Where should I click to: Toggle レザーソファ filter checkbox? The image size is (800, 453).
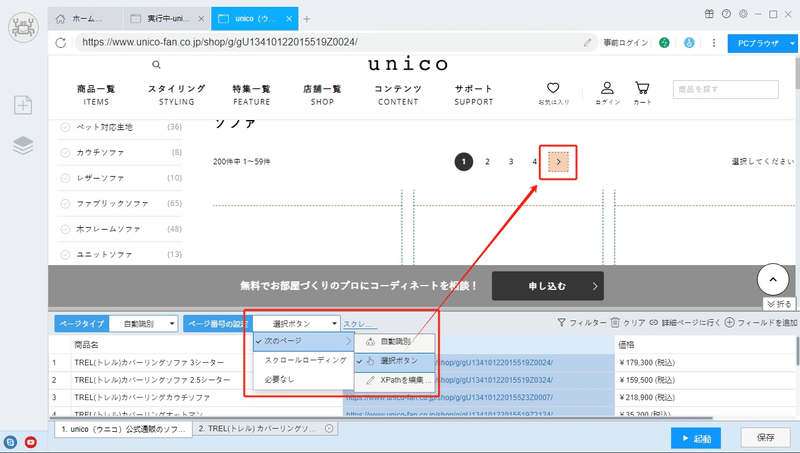point(65,178)
